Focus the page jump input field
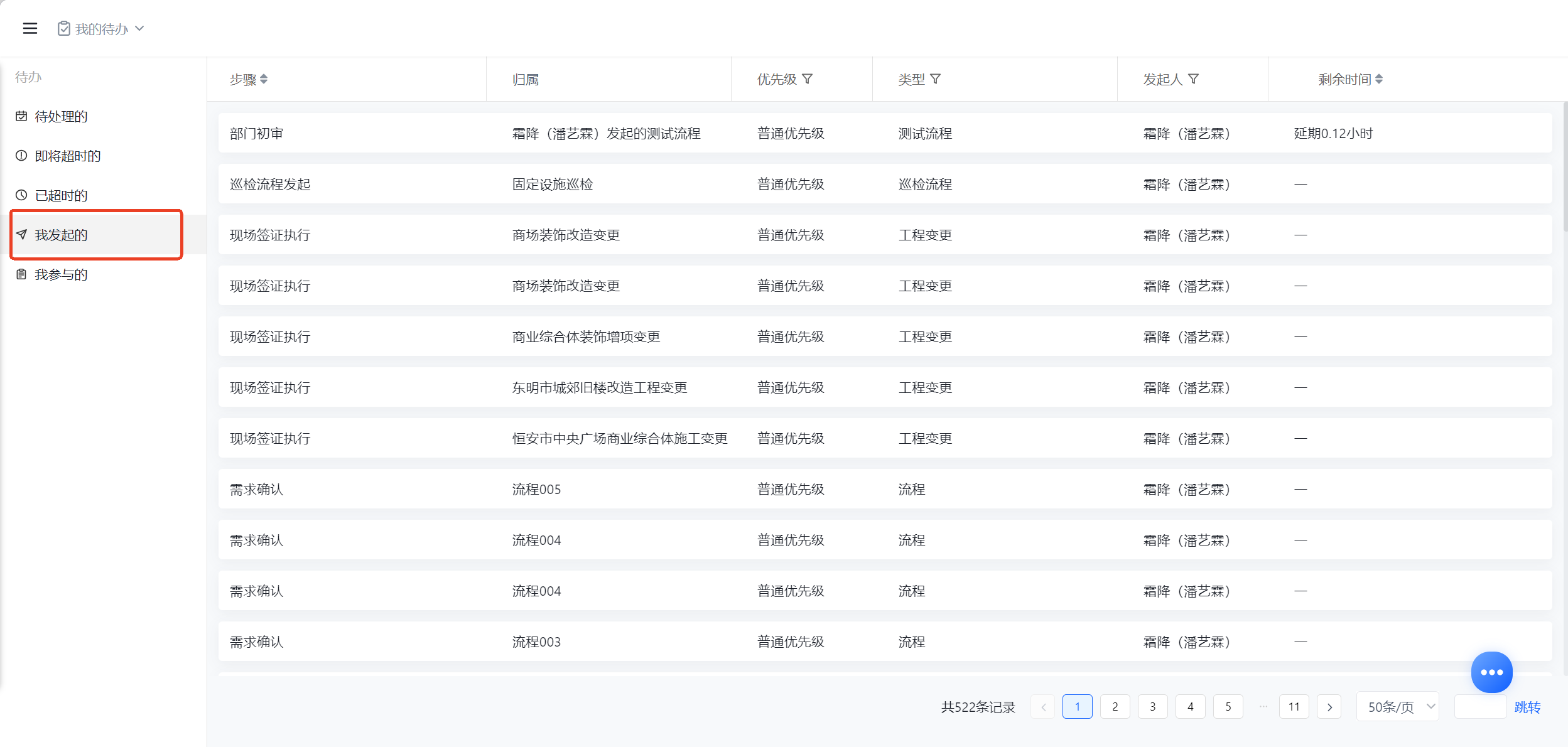The height and width of the screenshot is (747, 1568). (1481, 707)
